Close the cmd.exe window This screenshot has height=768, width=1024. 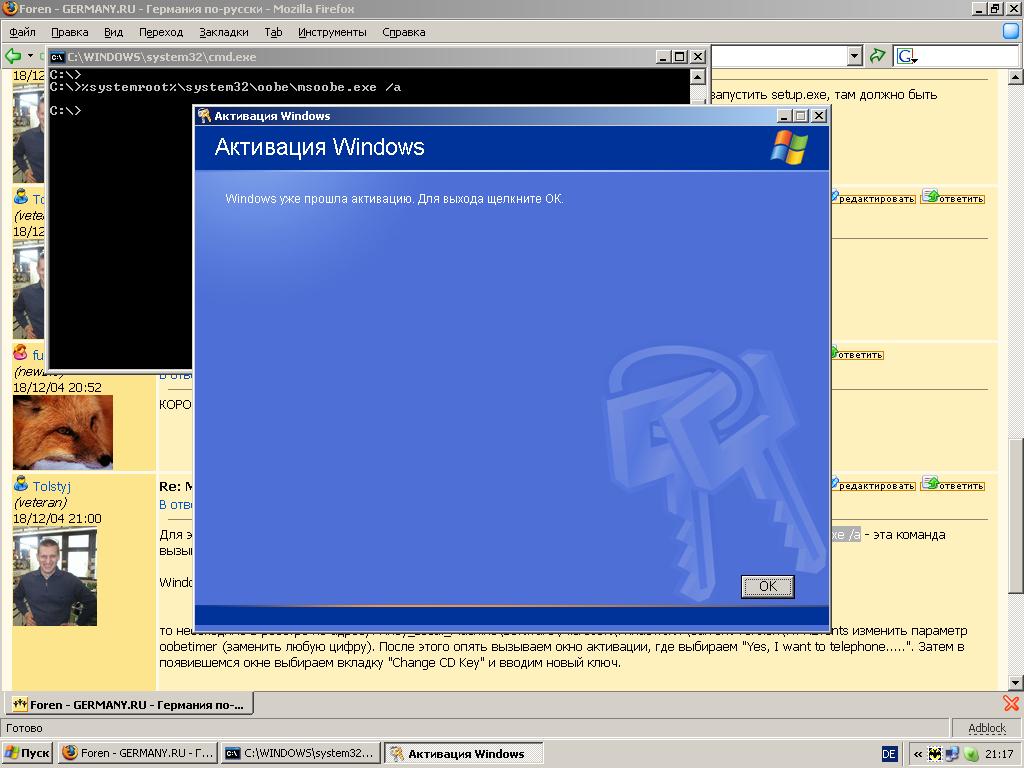[697, 57]
